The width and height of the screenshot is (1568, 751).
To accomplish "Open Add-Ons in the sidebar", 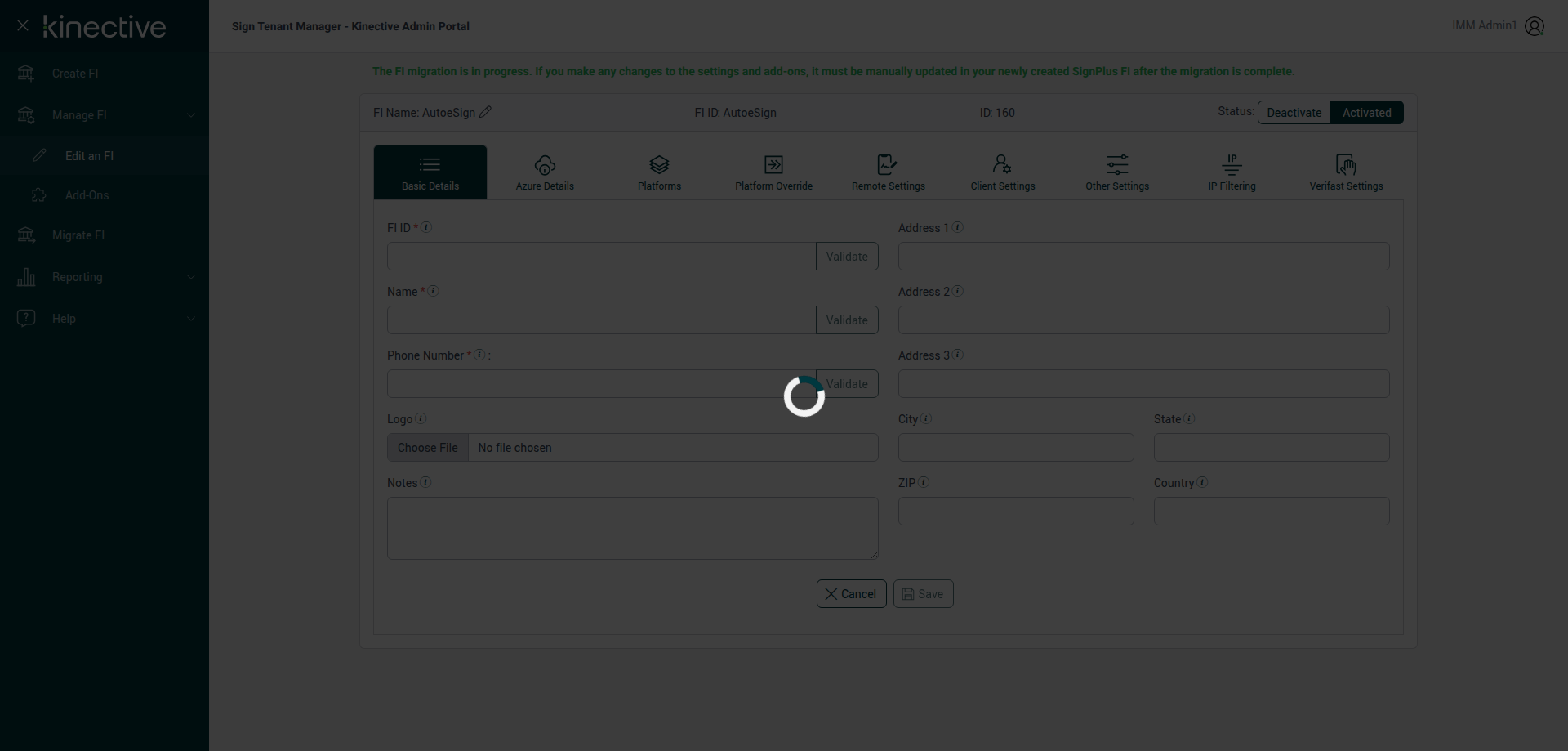I will pos(105,195).
